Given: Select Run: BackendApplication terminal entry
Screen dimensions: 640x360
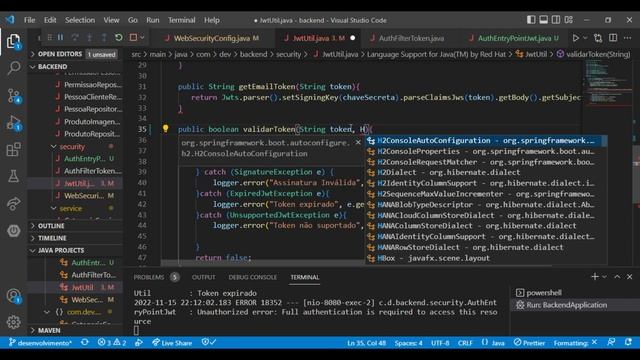Looking at the screenshot, I should [575, 305].
